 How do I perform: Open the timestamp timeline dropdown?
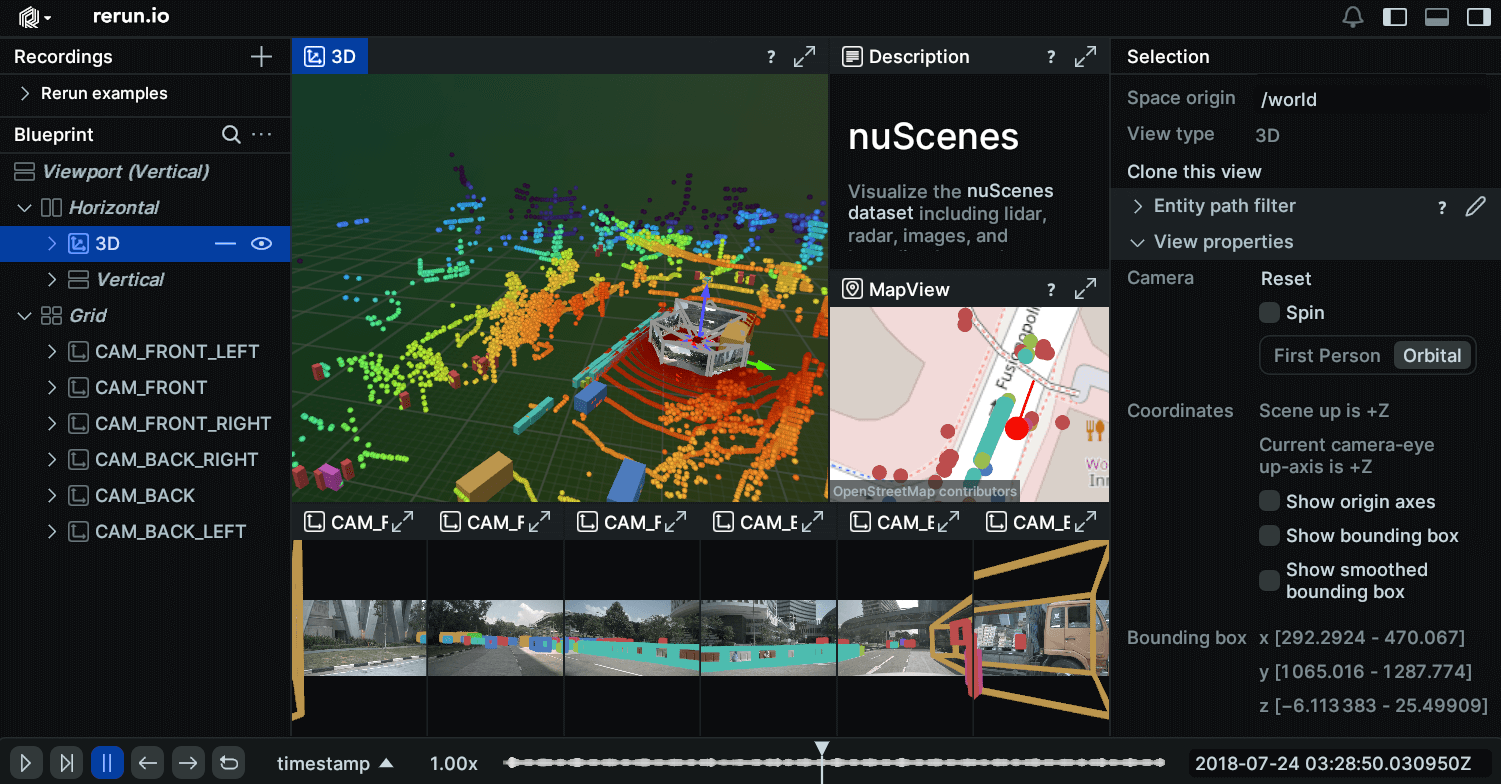coord(334,764)
